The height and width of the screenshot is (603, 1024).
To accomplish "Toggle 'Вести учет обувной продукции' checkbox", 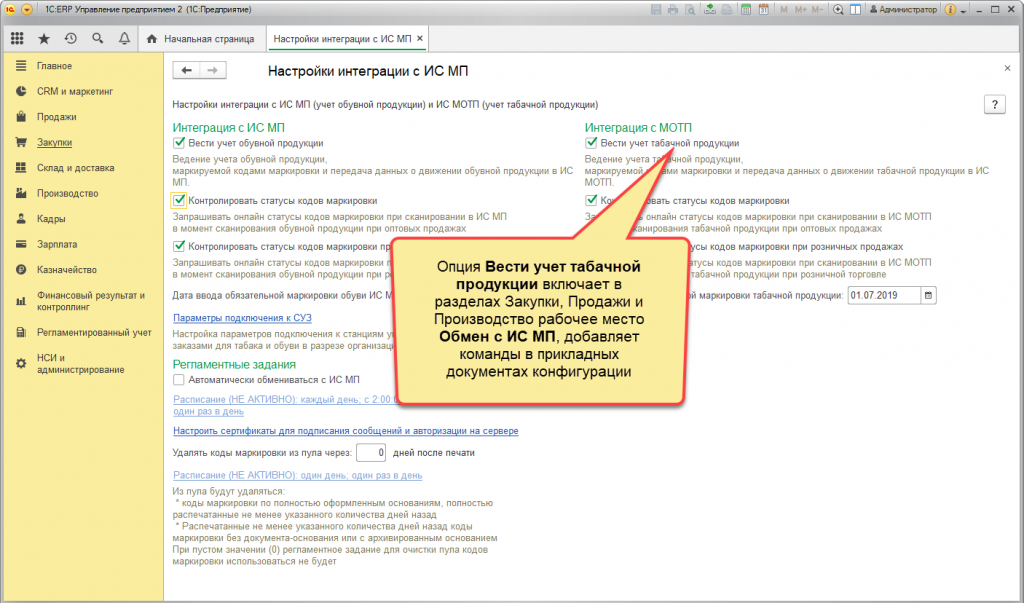I will pyautogui.click(x=179, y=144).
